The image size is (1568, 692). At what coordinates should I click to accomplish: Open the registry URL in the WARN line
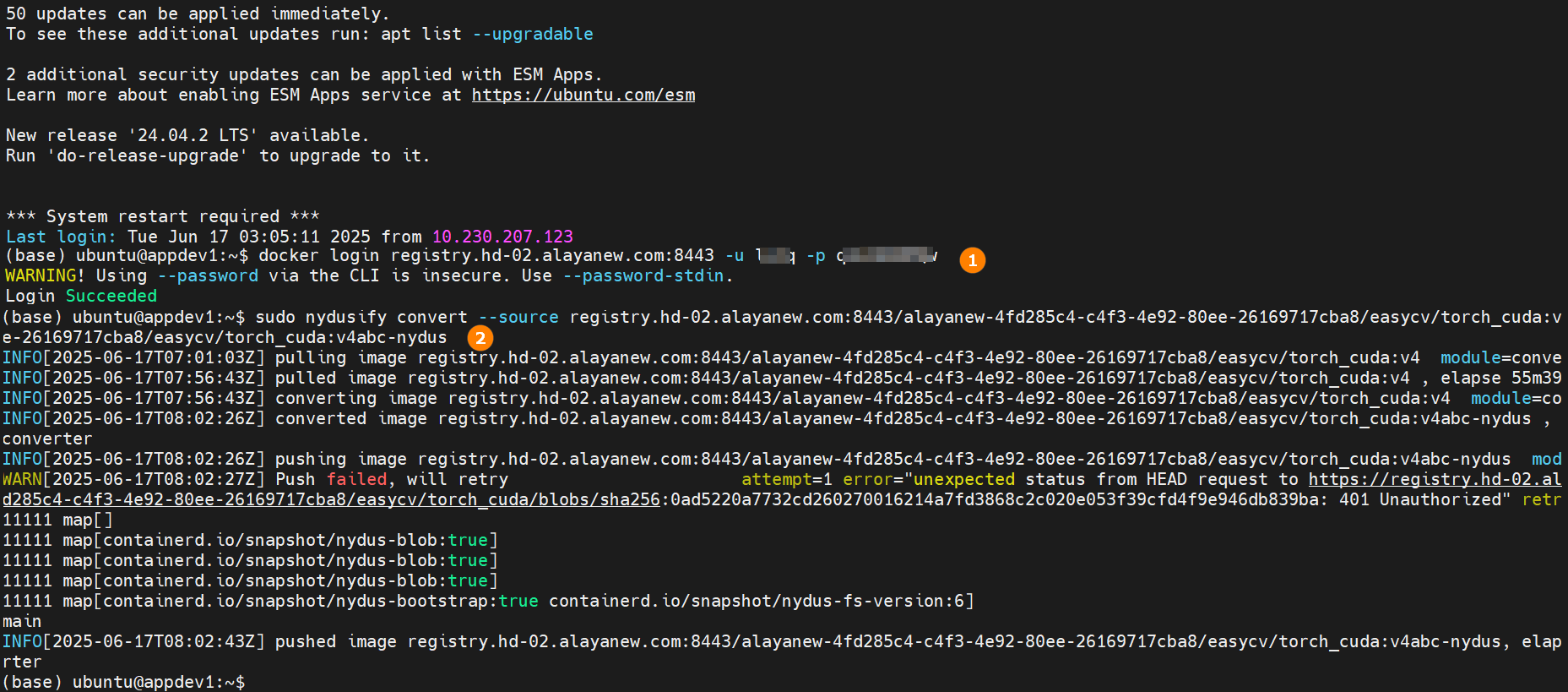[x=1434, y=480]
